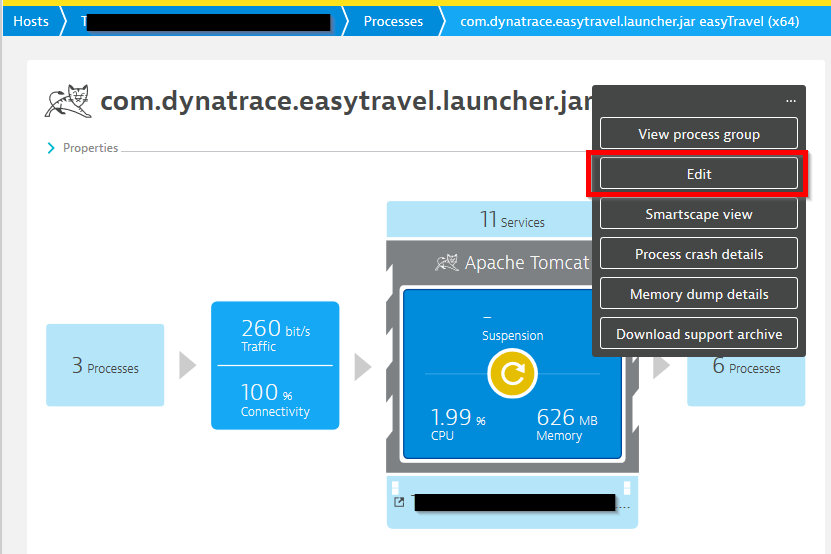Click Download support archive

point(699,334)
